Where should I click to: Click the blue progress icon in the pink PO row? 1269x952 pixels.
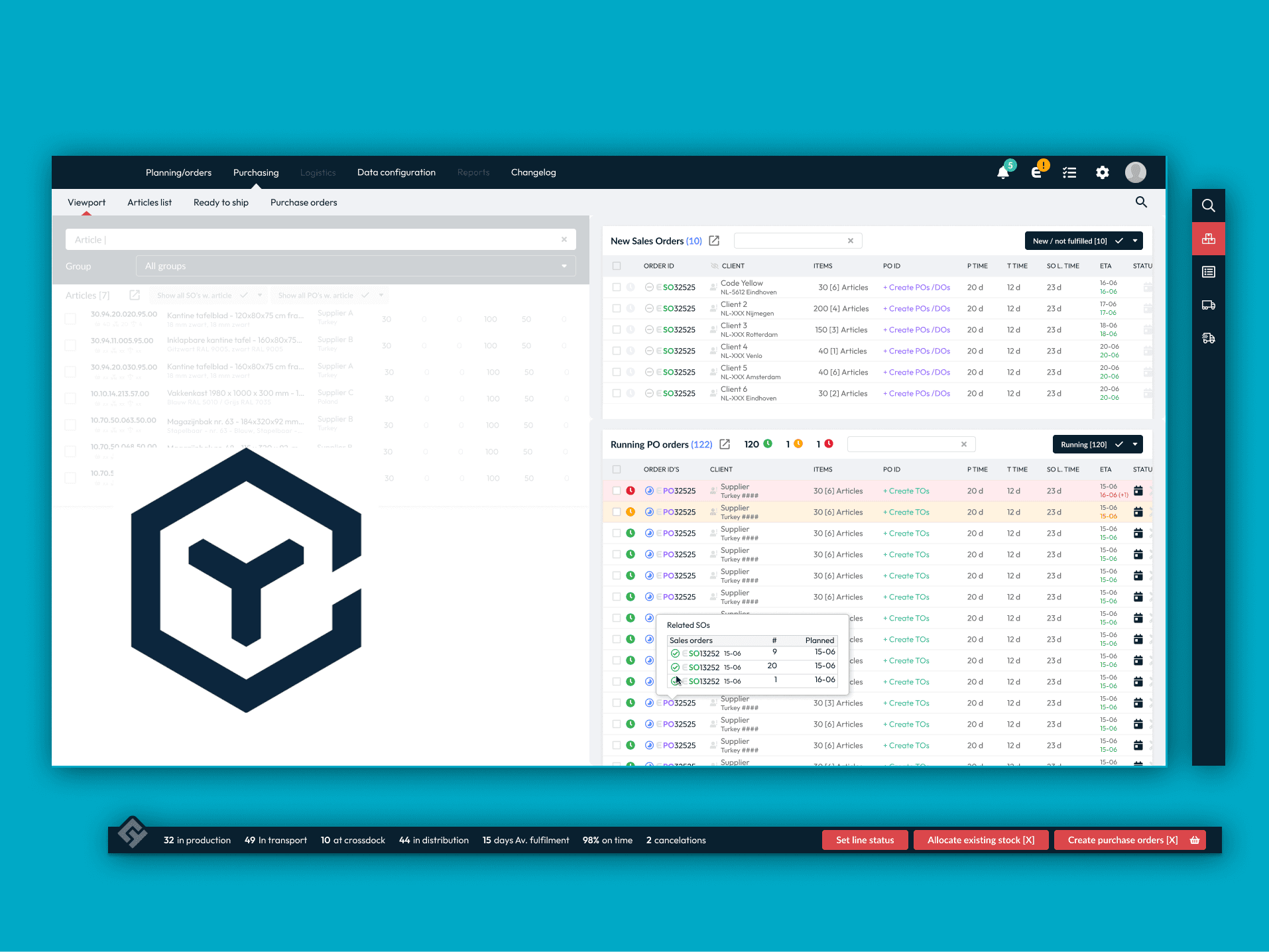click(x=649, y=491)
